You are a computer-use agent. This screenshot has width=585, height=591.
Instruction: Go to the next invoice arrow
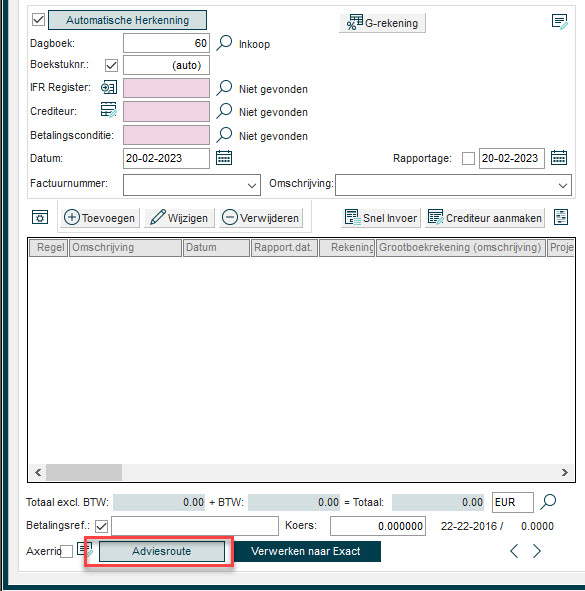(x=537, y=551)
